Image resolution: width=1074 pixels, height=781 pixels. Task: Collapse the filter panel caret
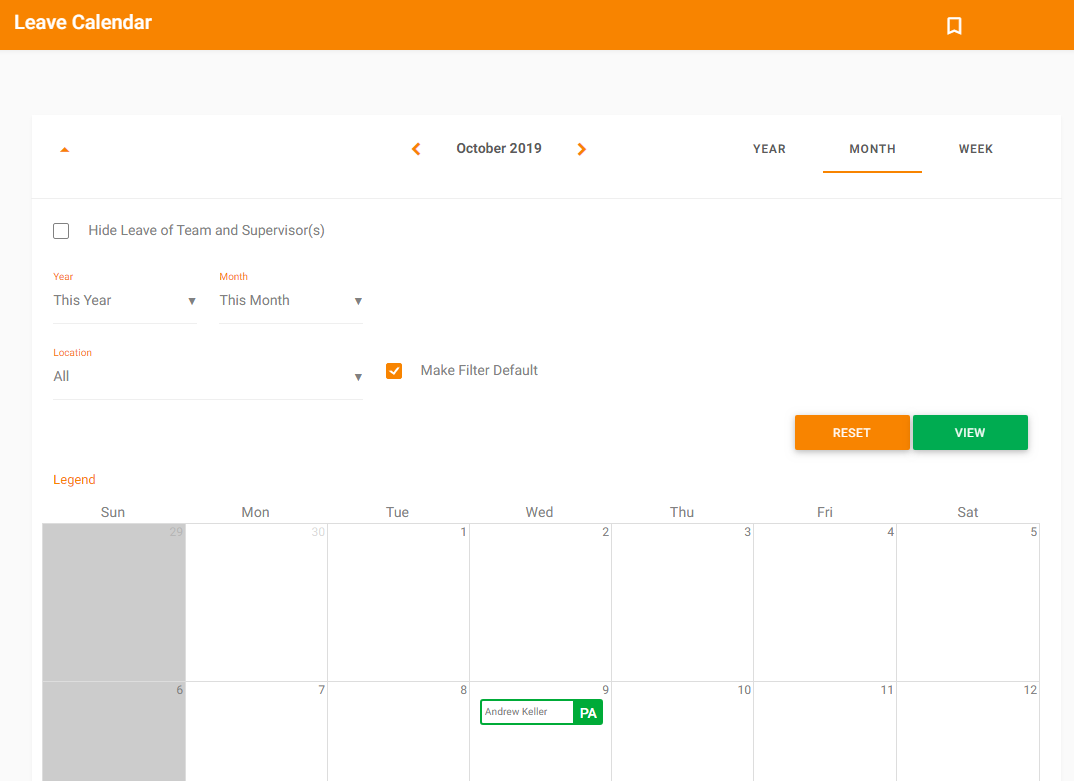(x=64, y=149)
